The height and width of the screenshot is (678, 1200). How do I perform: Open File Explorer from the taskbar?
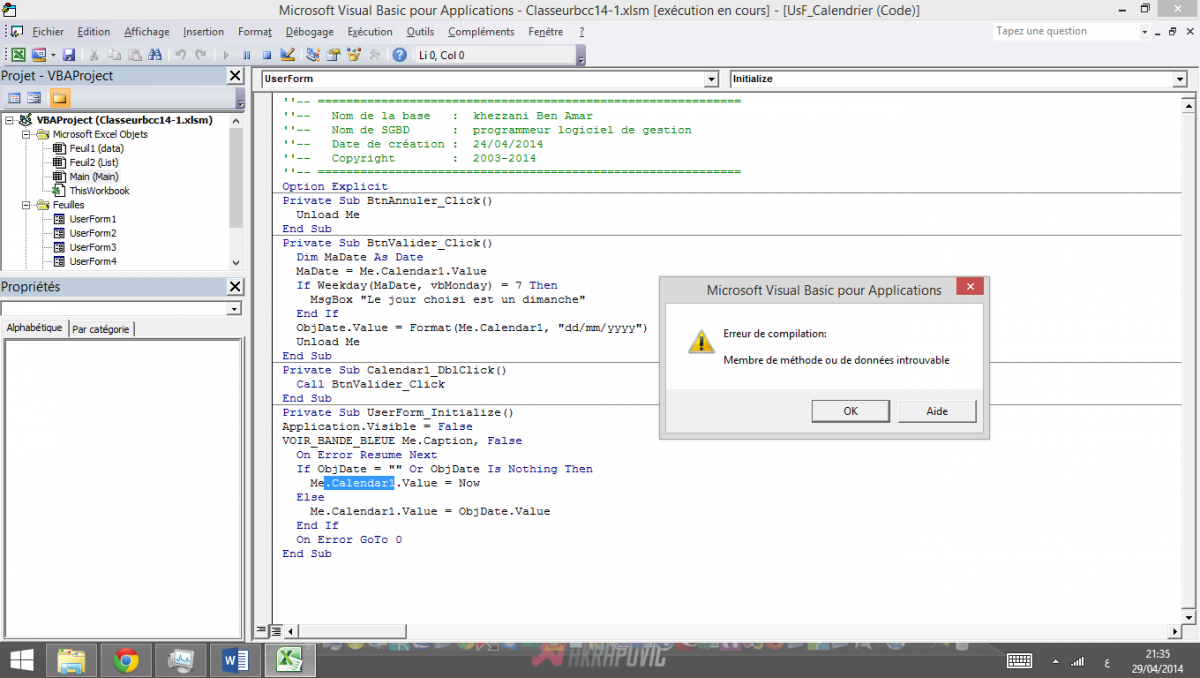71,660
